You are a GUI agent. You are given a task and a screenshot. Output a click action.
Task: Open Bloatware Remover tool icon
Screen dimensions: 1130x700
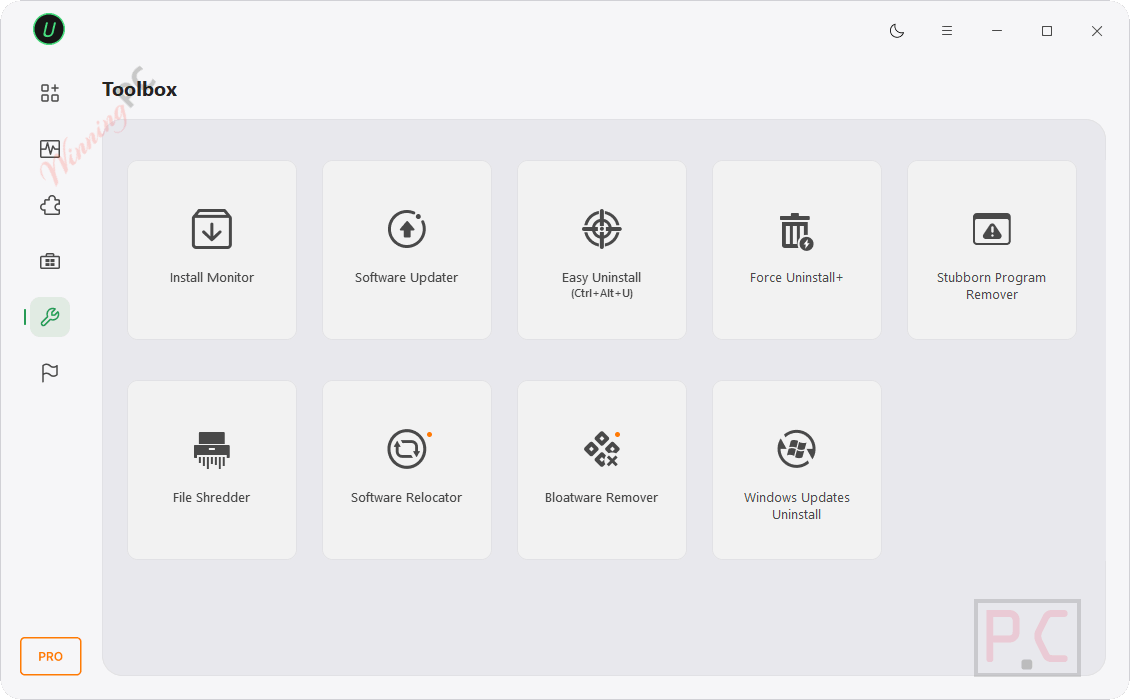[x=602, y=449]
